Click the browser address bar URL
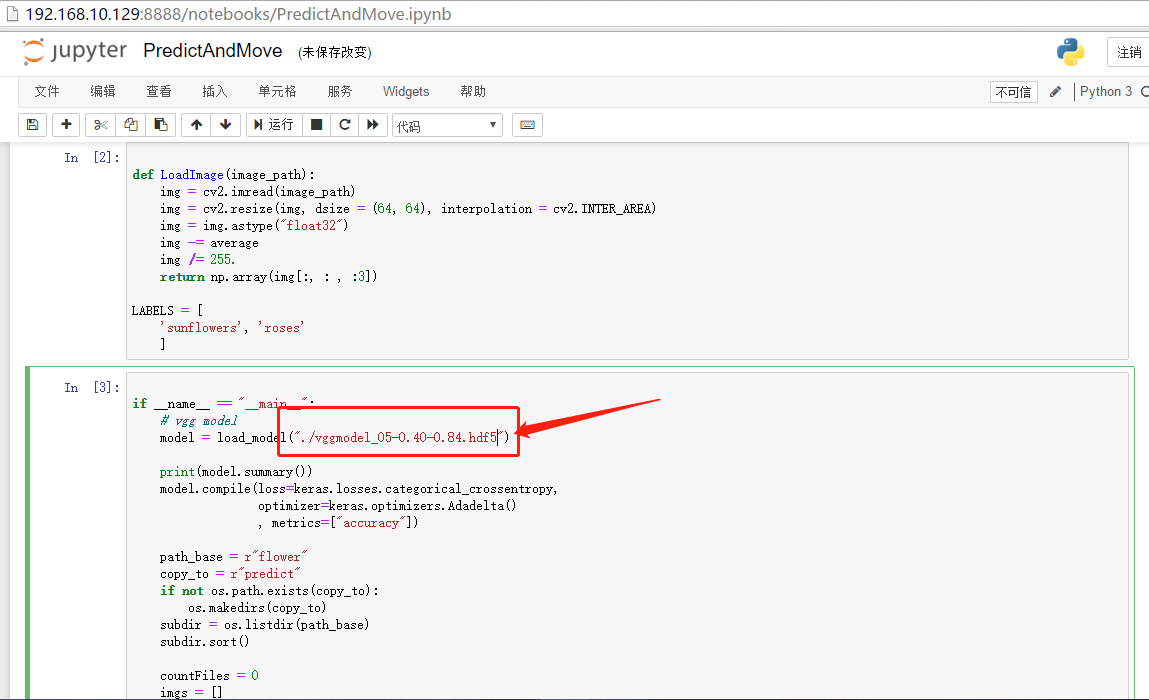 click(238, 14)
